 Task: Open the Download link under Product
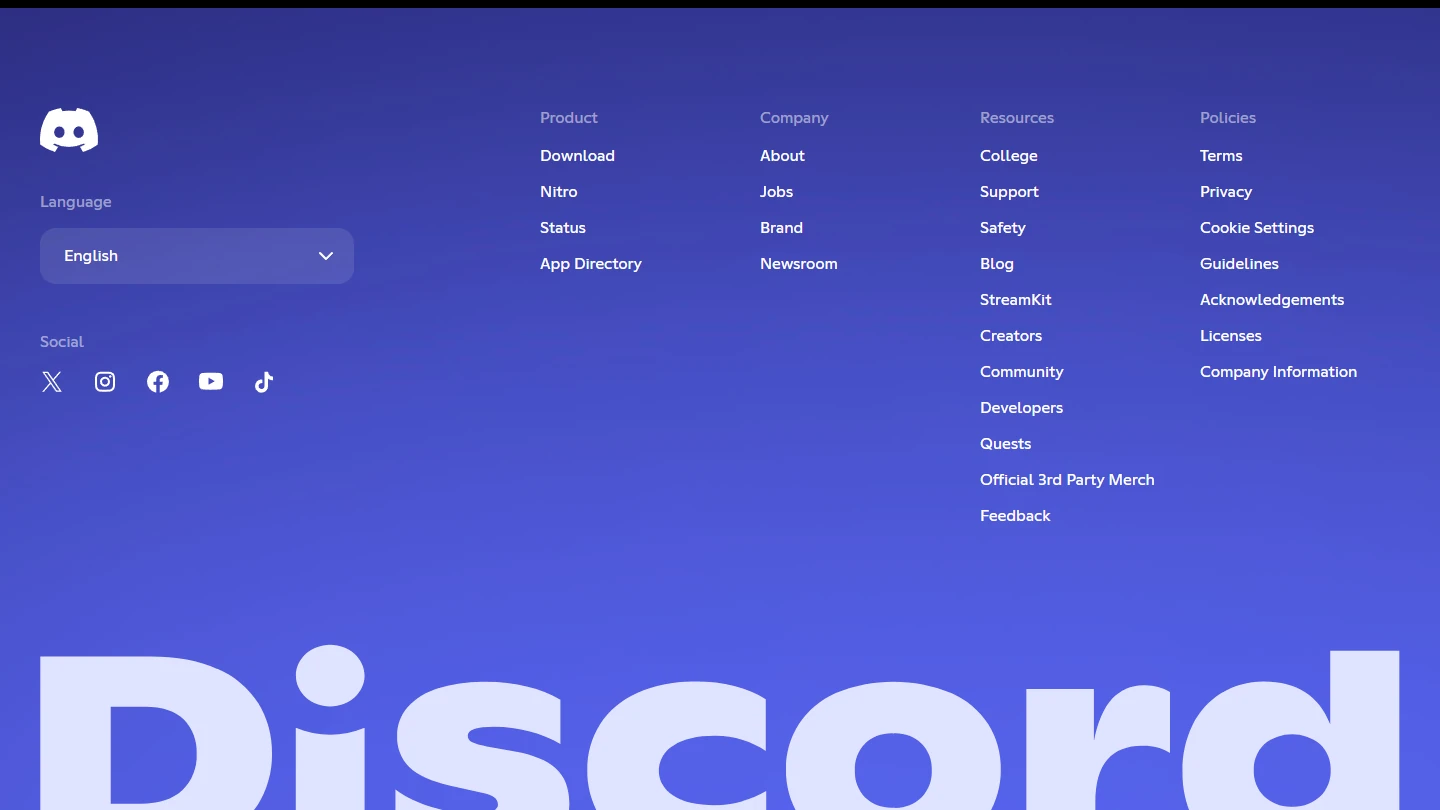577,156
